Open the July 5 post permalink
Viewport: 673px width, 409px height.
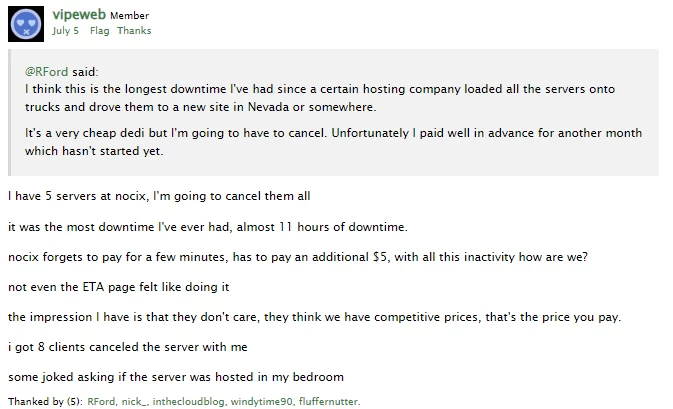[x=66, y=31]
